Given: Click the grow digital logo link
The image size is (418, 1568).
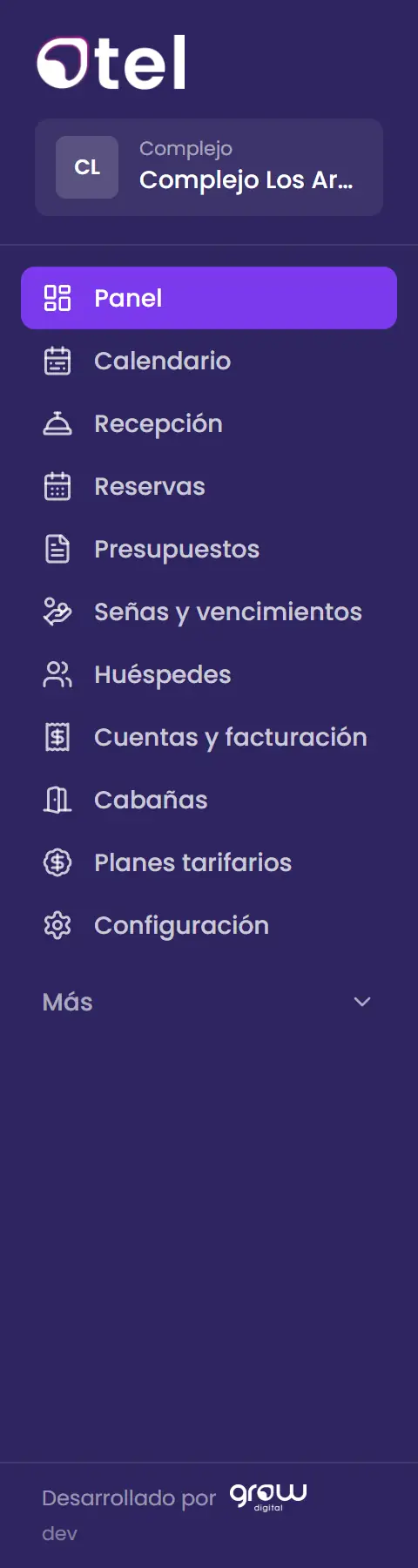Looking at the screenshot, I should pos(268,1497).
